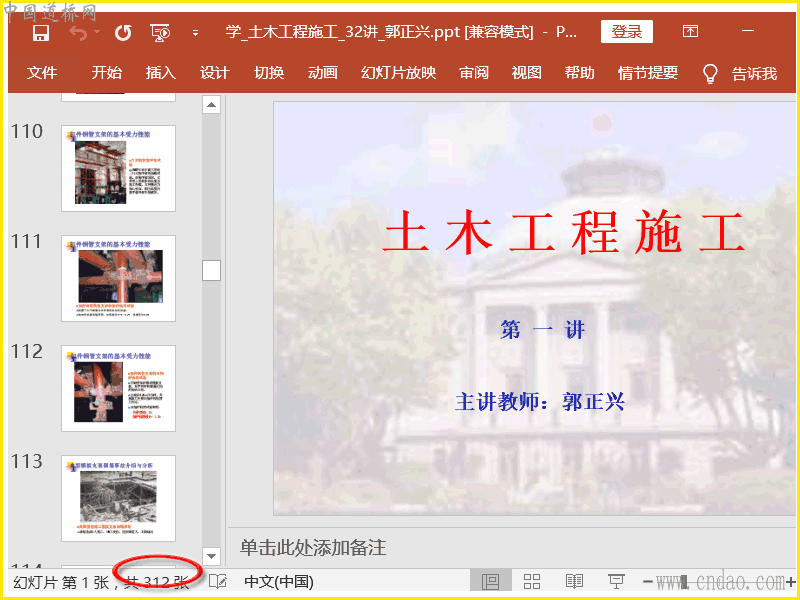Select slide 113 thumbnail
The image size is (800, 600).
point(118,498)
